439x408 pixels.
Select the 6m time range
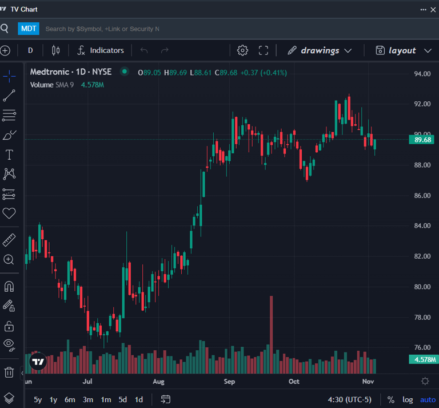pos(70,399)
